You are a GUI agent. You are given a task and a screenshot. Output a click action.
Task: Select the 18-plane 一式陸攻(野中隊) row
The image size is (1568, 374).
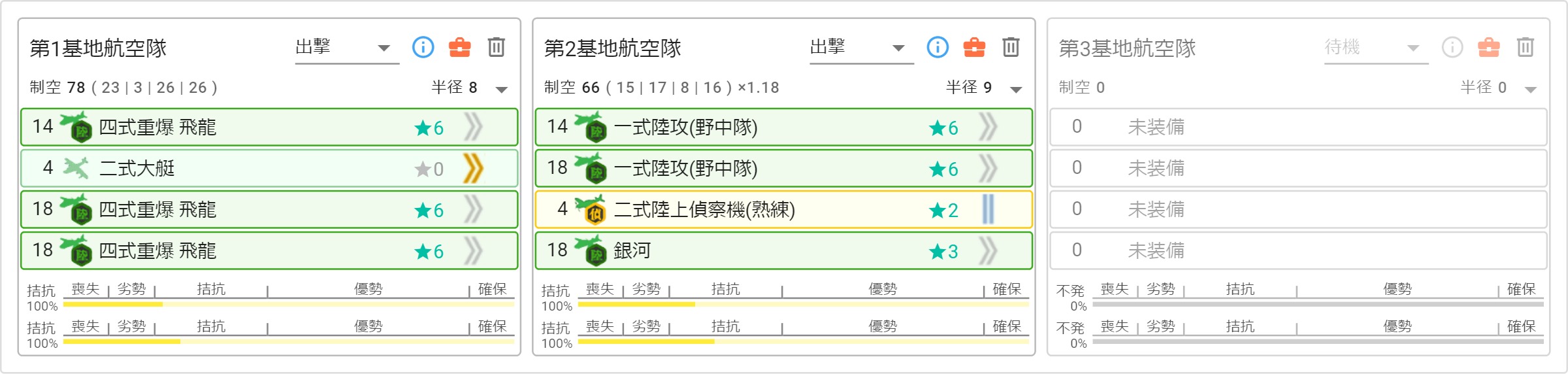(783, 168)
